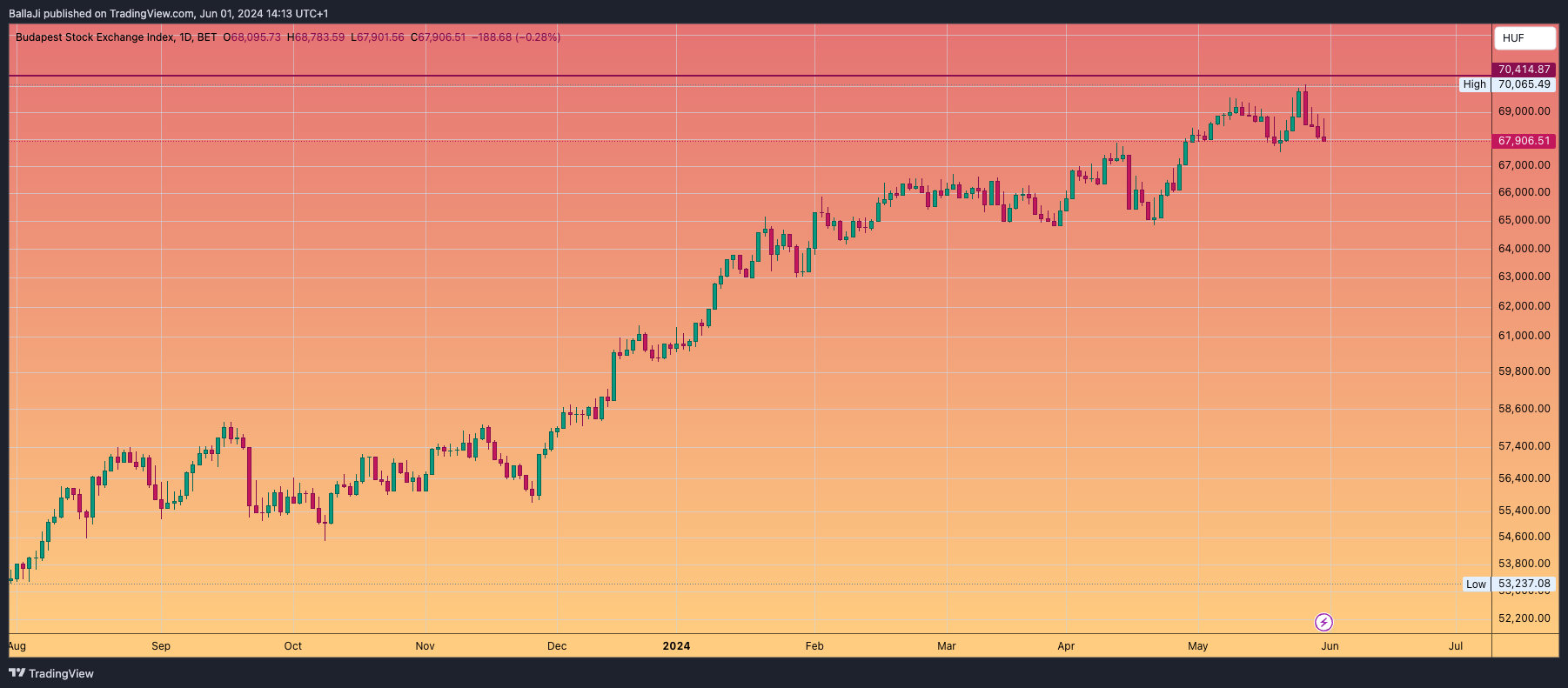Click the 69,000.00 price axis label
This screenshot has height=688, width=1568.
tap(1524, 111)
